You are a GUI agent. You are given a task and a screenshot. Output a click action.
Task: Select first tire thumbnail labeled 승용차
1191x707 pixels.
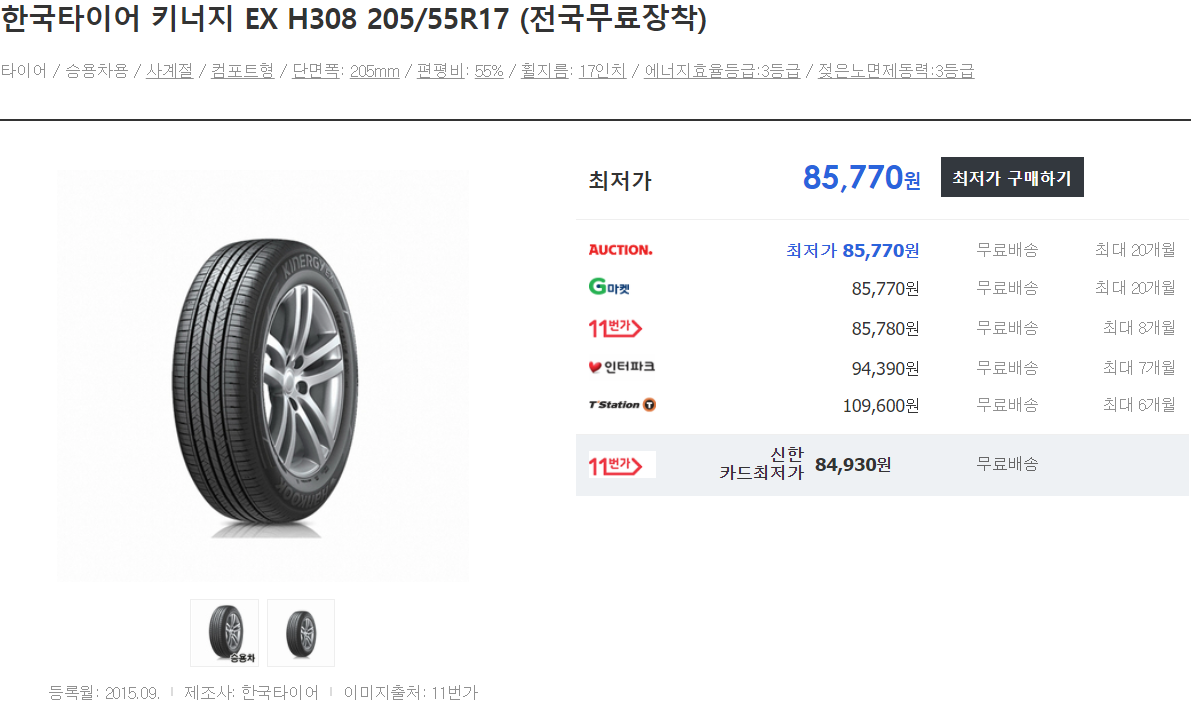(224, 633)
